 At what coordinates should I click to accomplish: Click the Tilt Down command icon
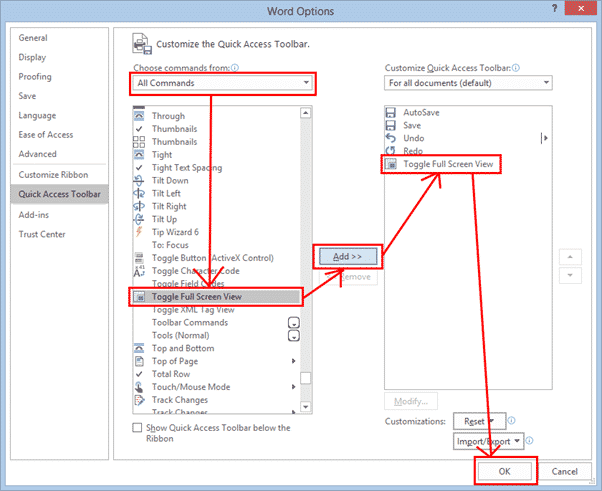pyautogui.click(x=140, y=181)
